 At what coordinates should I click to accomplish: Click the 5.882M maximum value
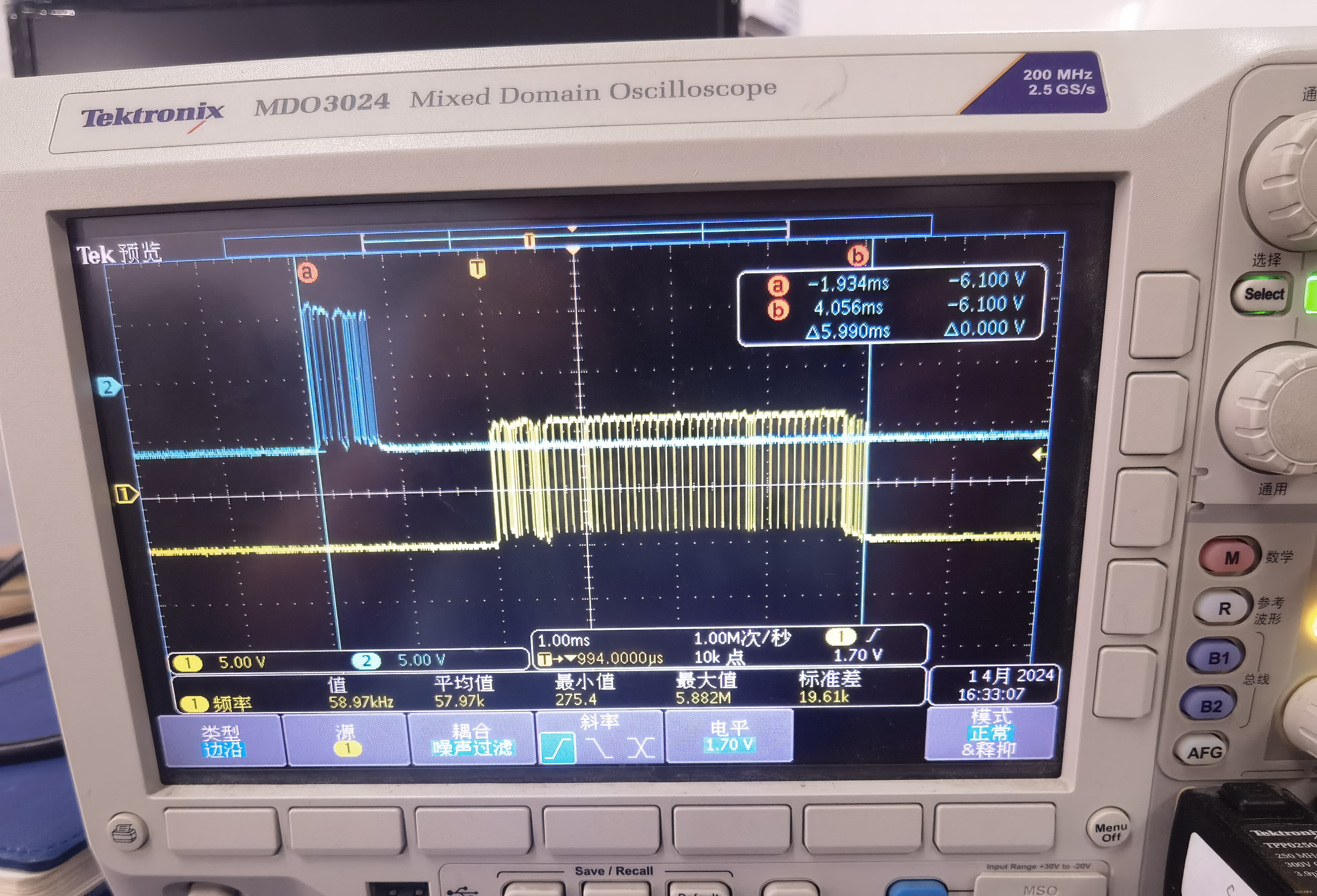[x=703, y=698]
